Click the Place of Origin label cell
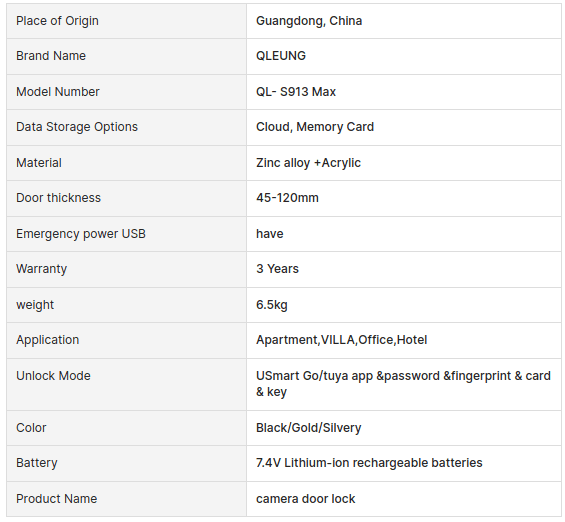 [x=126, y=21]
